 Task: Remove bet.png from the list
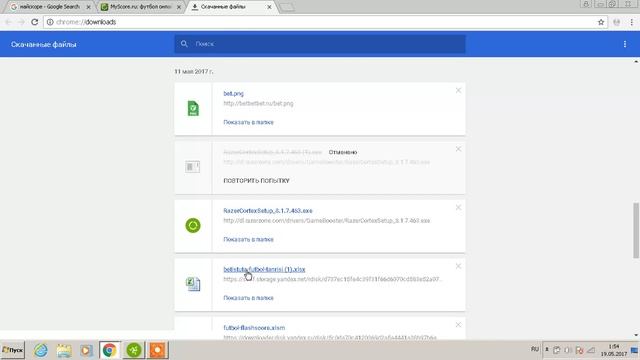pos(458,90)
